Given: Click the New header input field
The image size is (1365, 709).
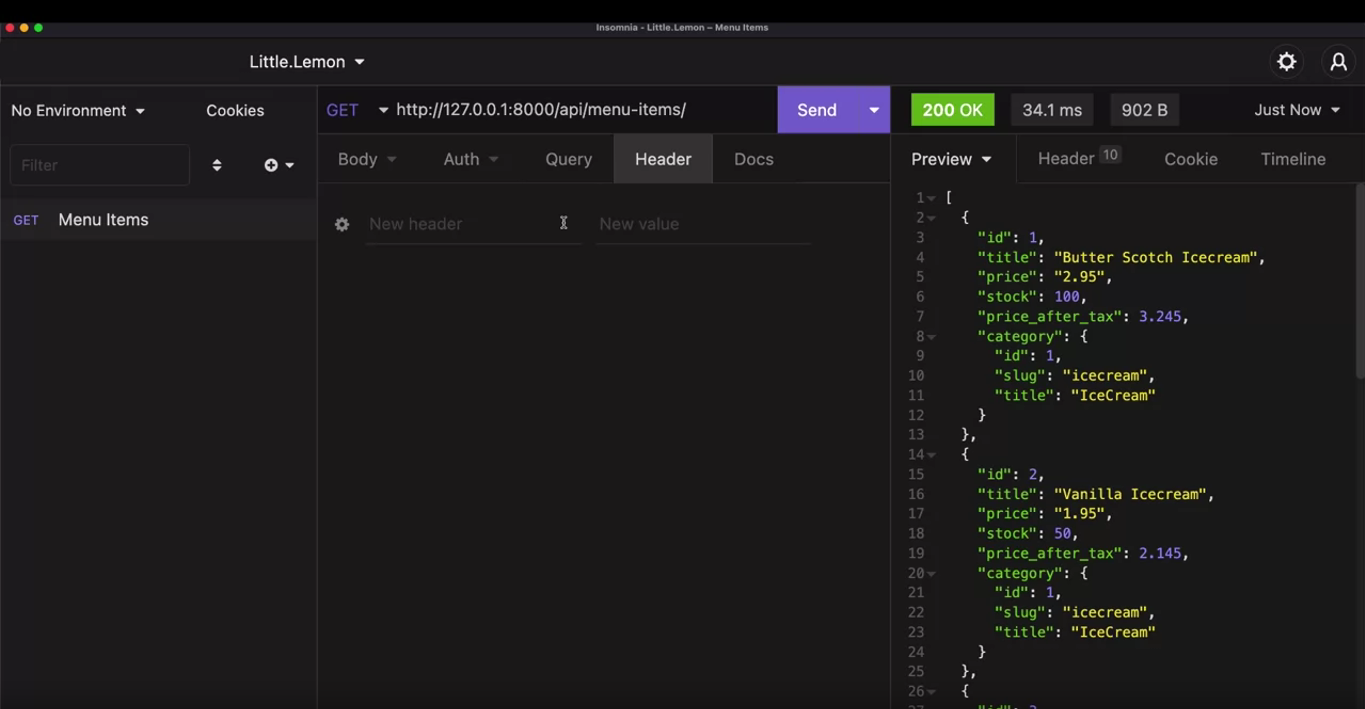Looking at the screenshot, I should coord(460,224).
